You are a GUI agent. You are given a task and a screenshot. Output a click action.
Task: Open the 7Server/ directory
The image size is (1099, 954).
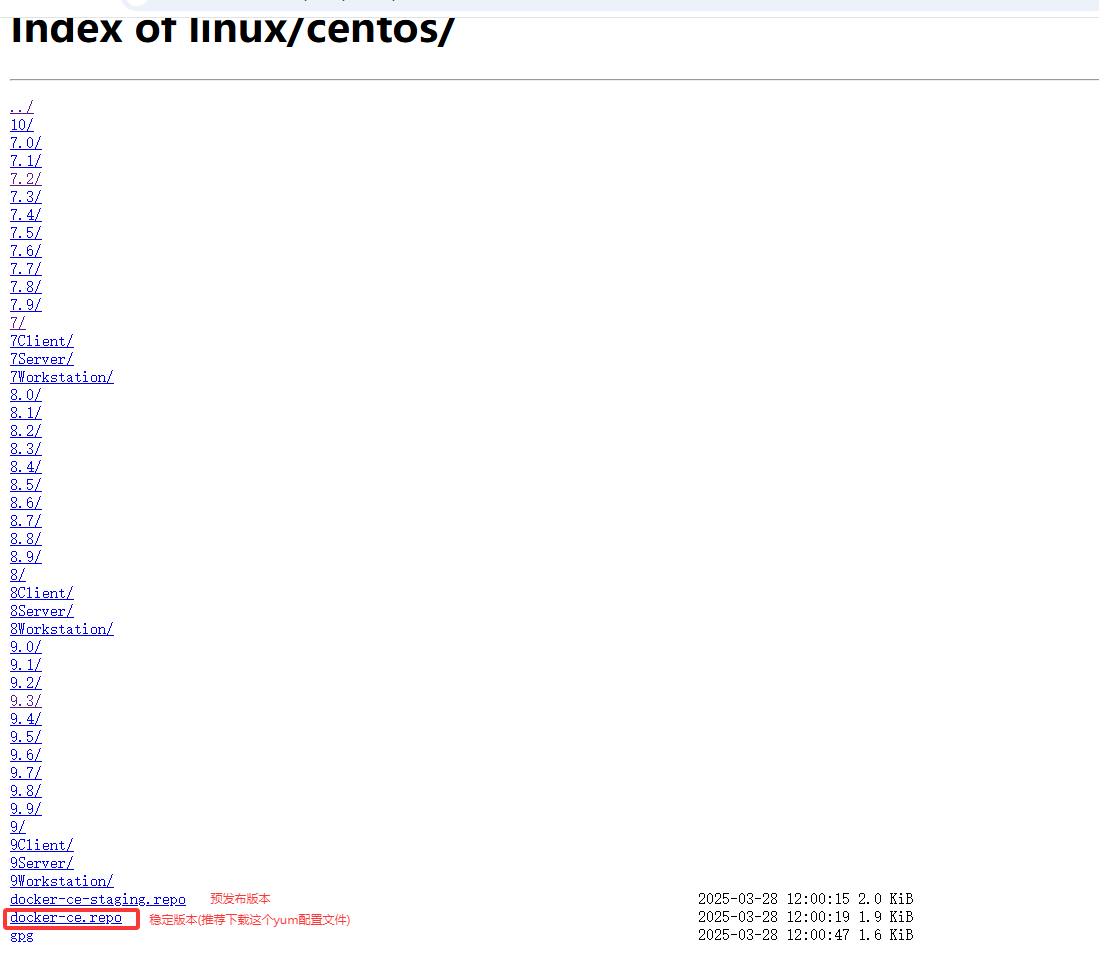(x=41, y=359)
